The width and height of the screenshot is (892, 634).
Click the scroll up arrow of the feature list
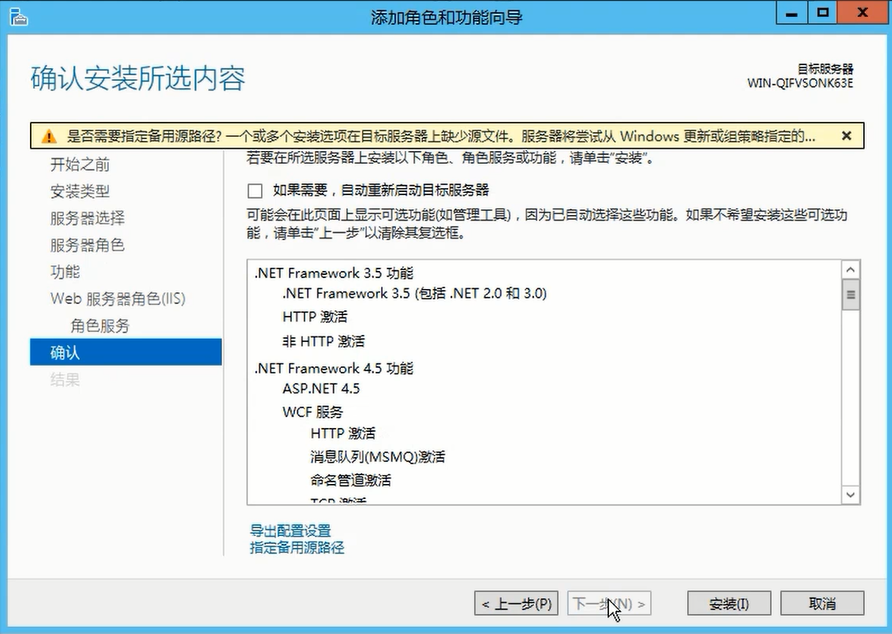(850, 270)
